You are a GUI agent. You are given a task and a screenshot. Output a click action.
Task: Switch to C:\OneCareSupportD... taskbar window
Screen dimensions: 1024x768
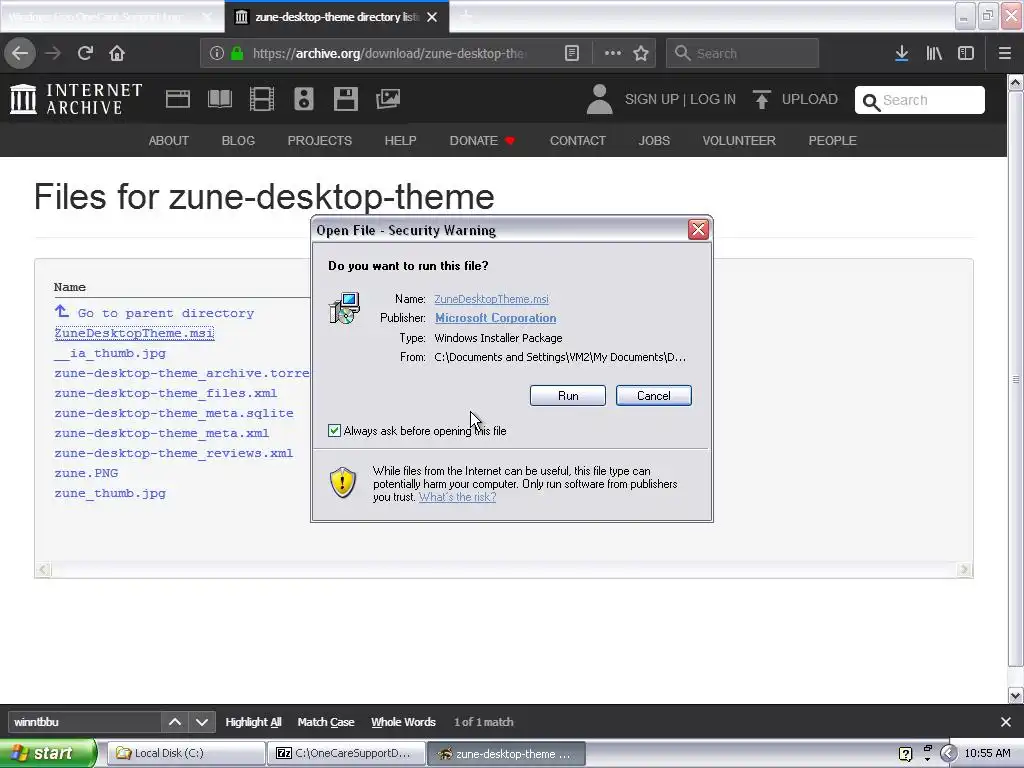click(346, 753)
